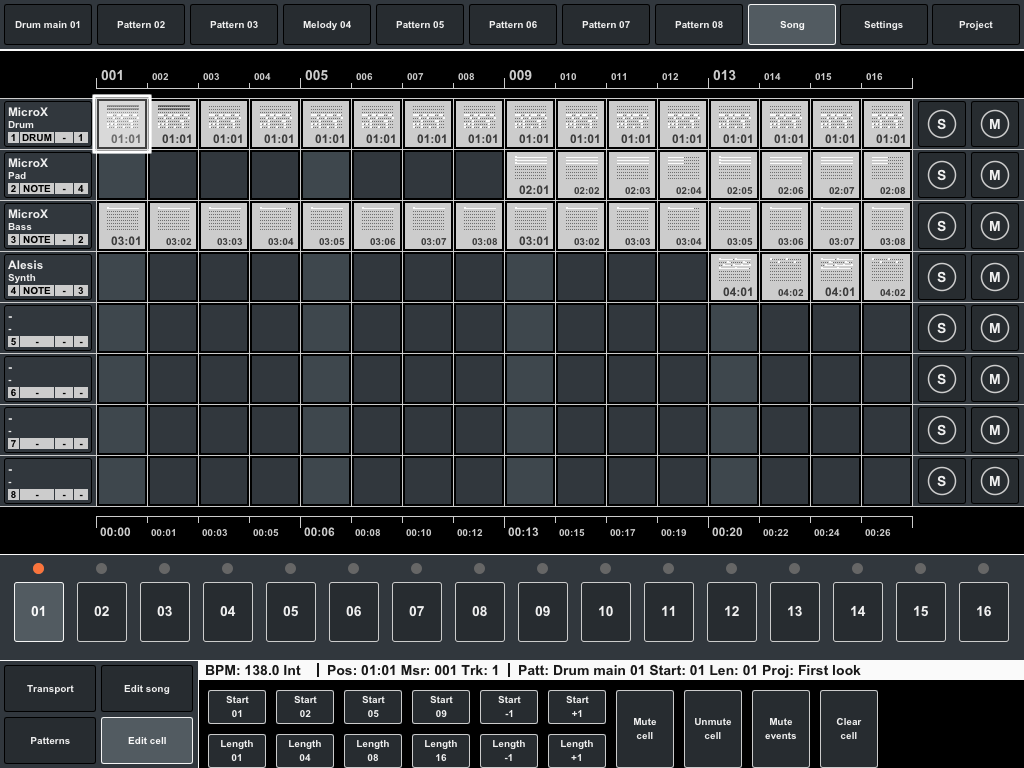Click the Alesis Synth track header
Image resolution: width=1024 pixels, height=768 pixels.
point(48,277)
